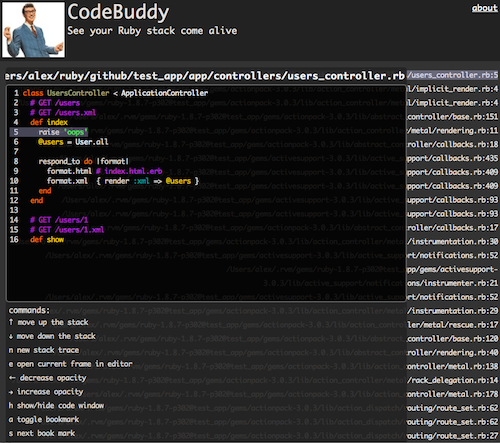Click the 'toggle bookmark' command
The image size is (500, 443).
tap(44, 419)
